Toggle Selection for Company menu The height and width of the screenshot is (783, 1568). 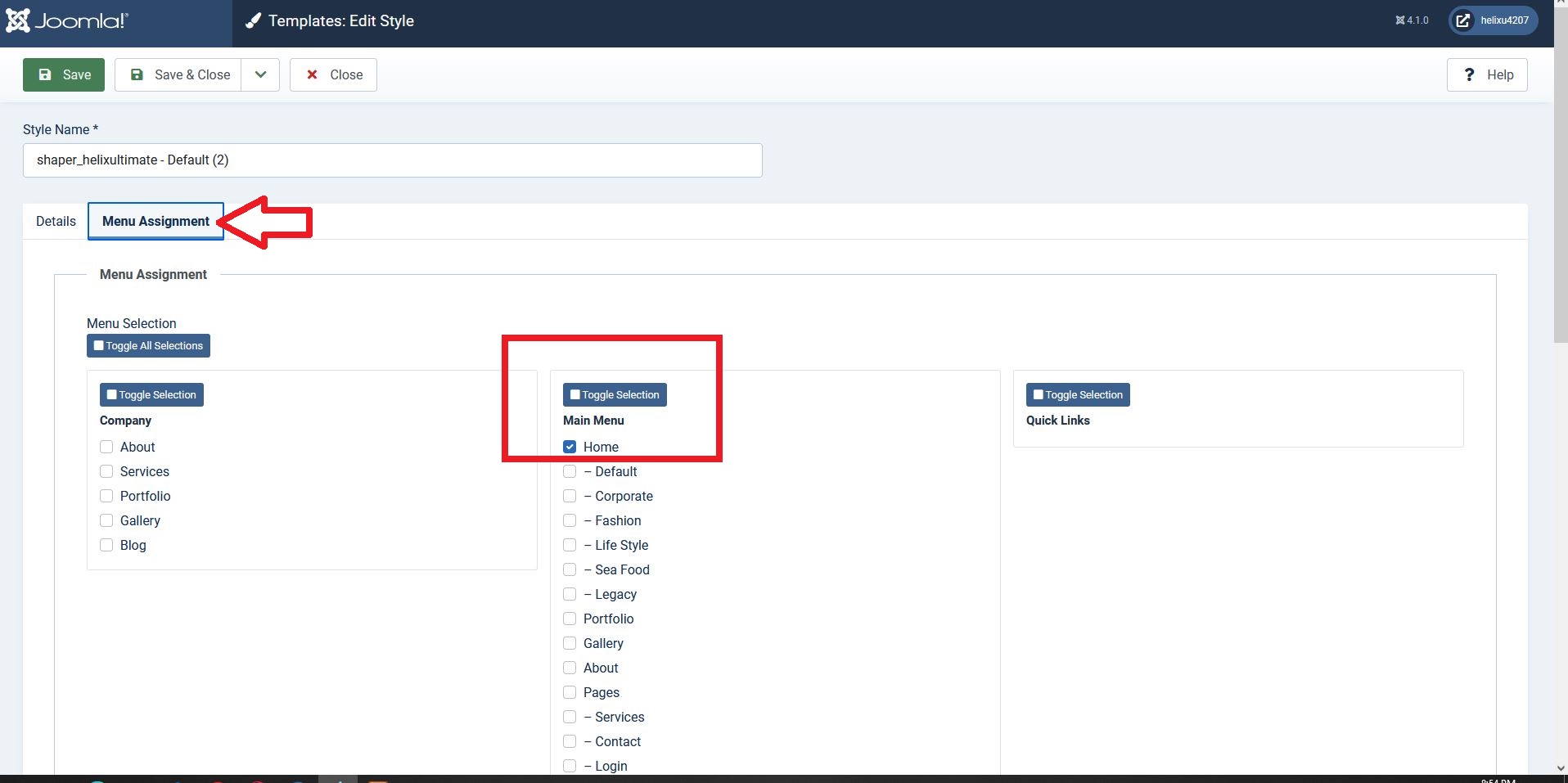pyautogui.click(x=151, y=395)
